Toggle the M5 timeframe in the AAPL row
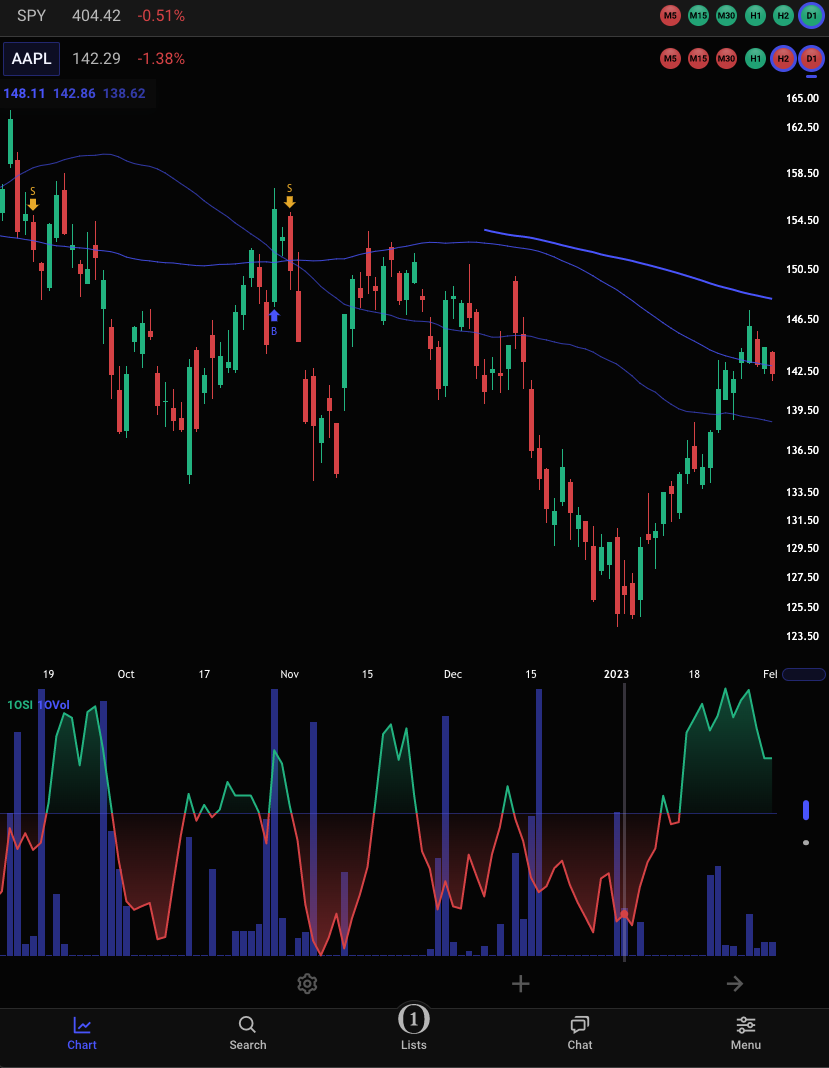Viewport: 829px width, 1068px height. [x=670, y=59]
